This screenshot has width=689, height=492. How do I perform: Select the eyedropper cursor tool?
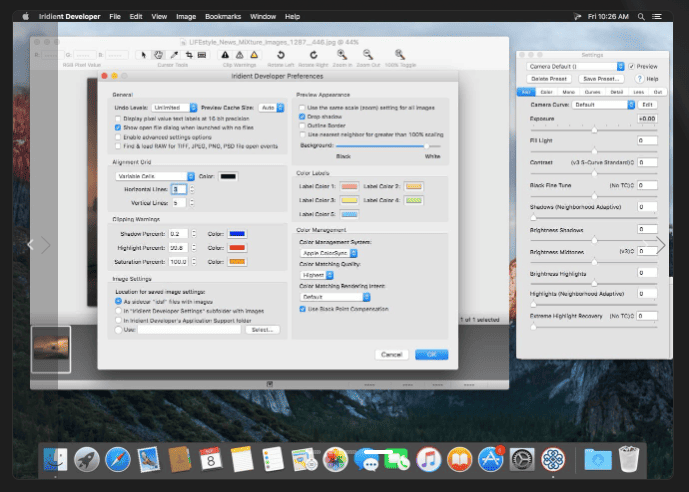pos(174,55)
